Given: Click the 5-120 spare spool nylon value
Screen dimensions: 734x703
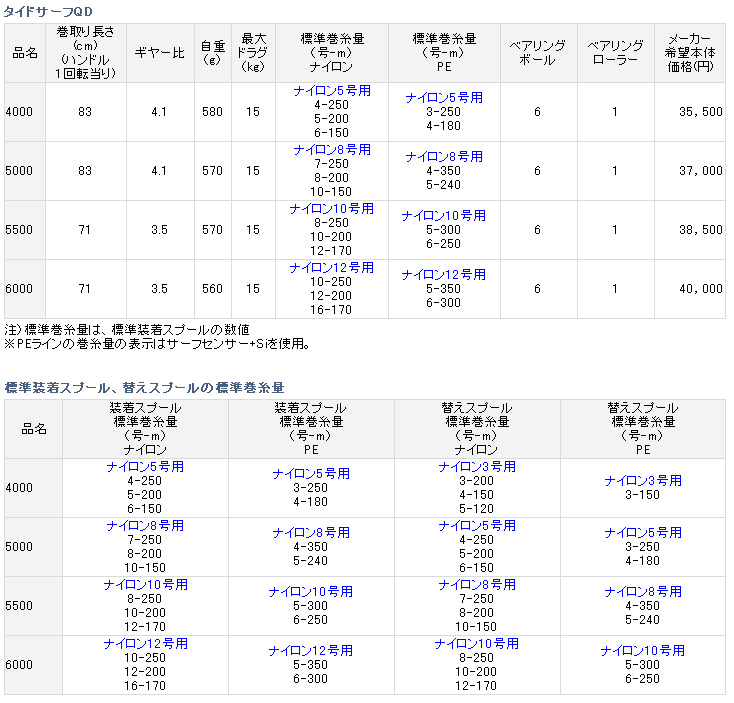Looking at the screenshot, I should click(476, 509).
